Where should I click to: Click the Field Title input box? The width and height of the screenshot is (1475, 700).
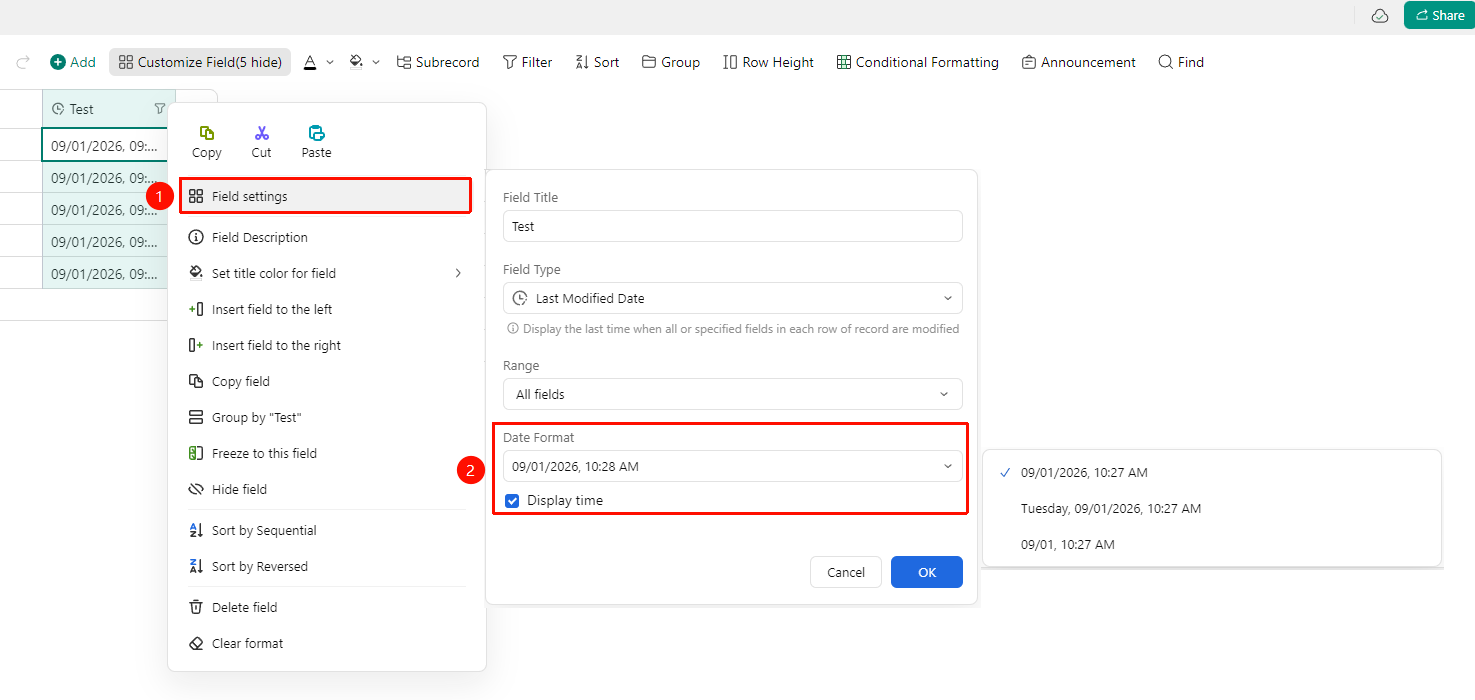pos(733,226)
